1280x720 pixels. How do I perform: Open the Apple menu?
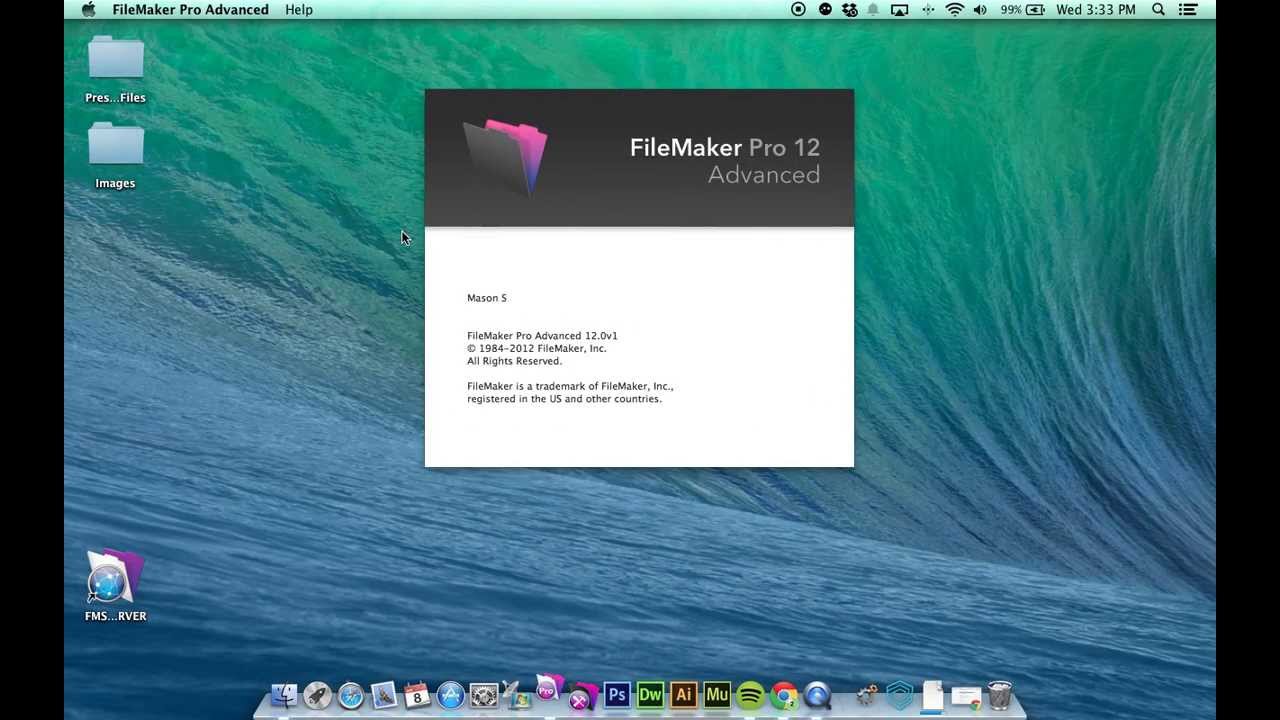[88, 9]
